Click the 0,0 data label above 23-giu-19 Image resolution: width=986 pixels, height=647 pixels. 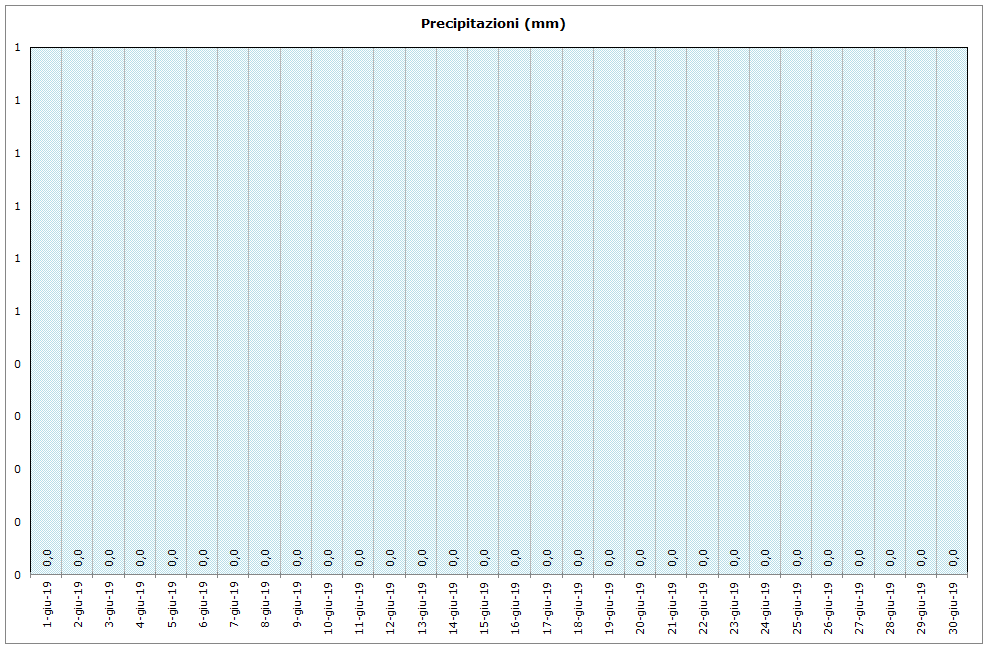pyautogui.click(x=734, y=558)
